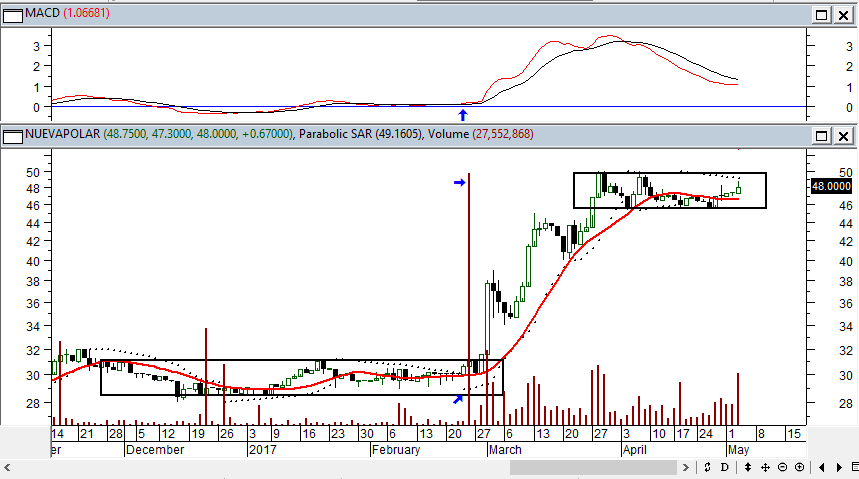The width and height of the screenshot is (859, 479).
Task: Step chart right with black right triangle
Action: [839, 467]
